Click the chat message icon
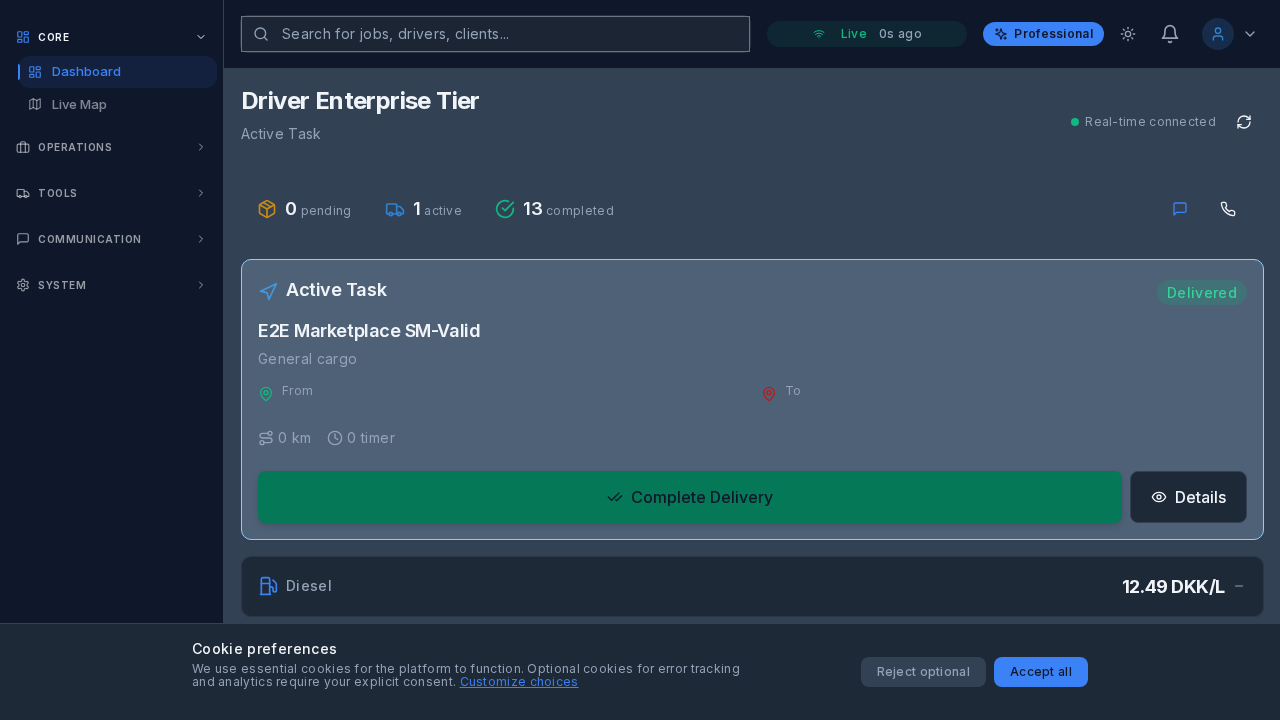Viewport: 1280px width, 720px height. point(1180,209)
